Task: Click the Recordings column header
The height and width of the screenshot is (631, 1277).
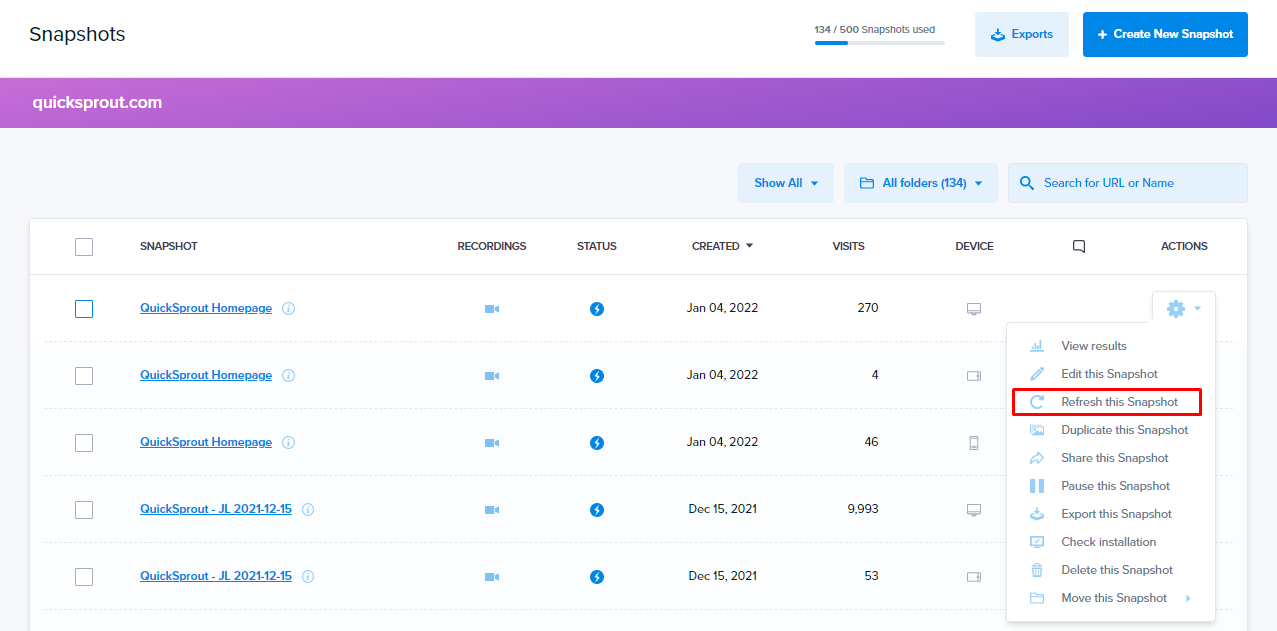Action: coord(492,246)
